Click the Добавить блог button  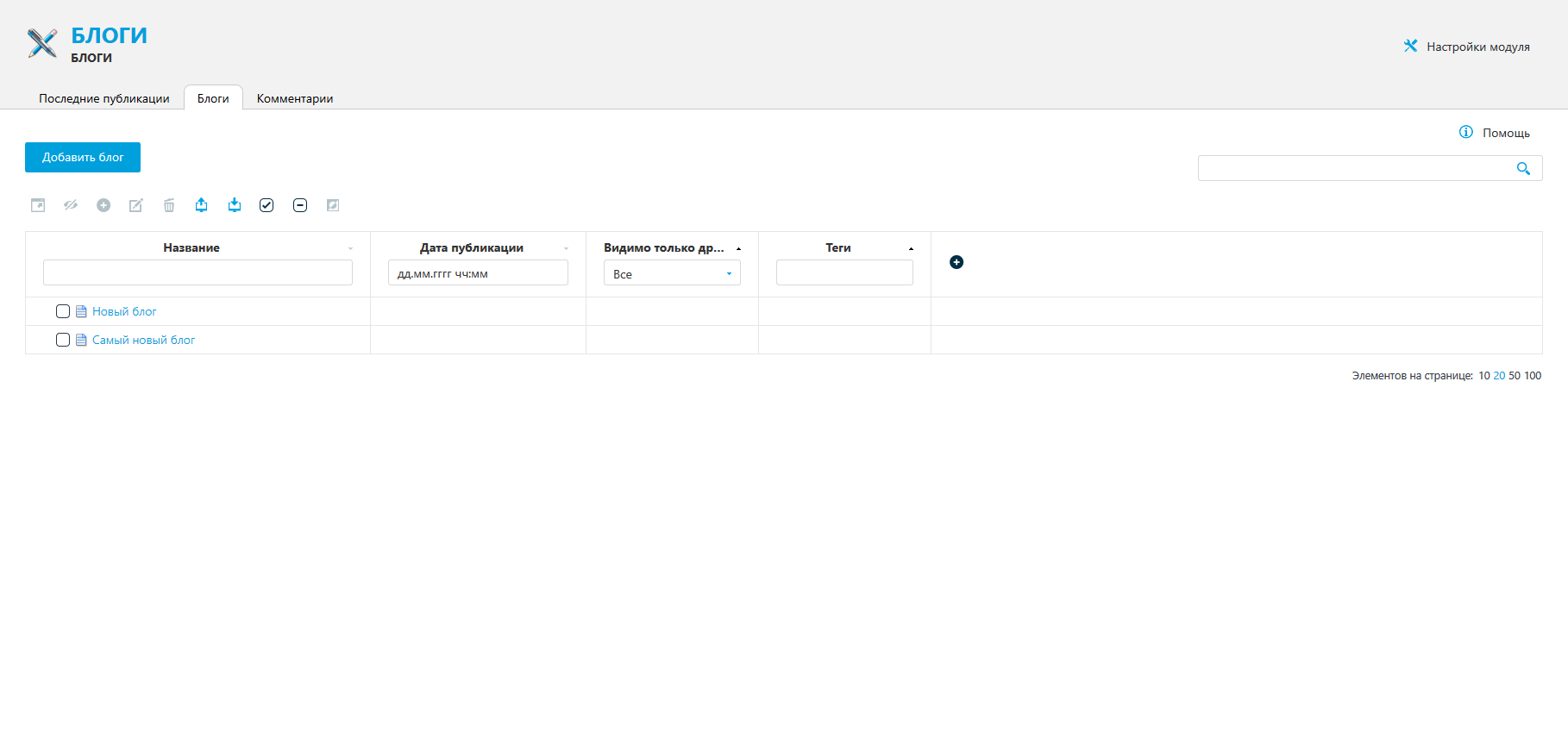coord(83,157)
